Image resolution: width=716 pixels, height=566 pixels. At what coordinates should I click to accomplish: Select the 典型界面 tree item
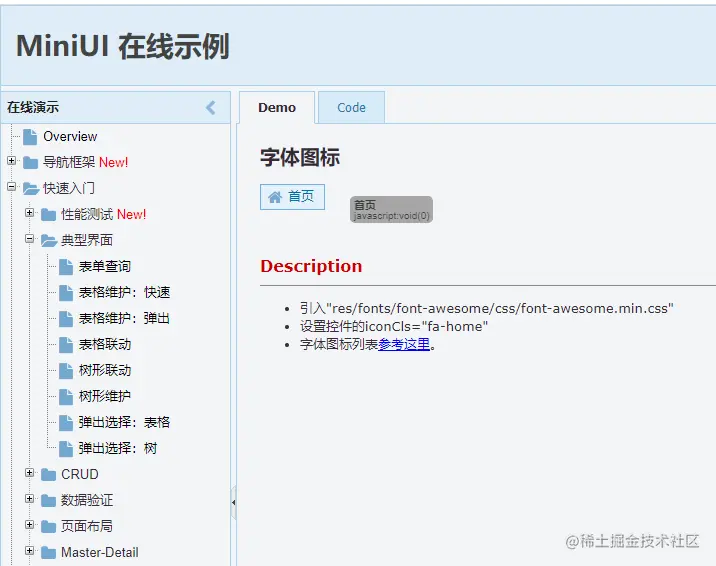[87, 241]
